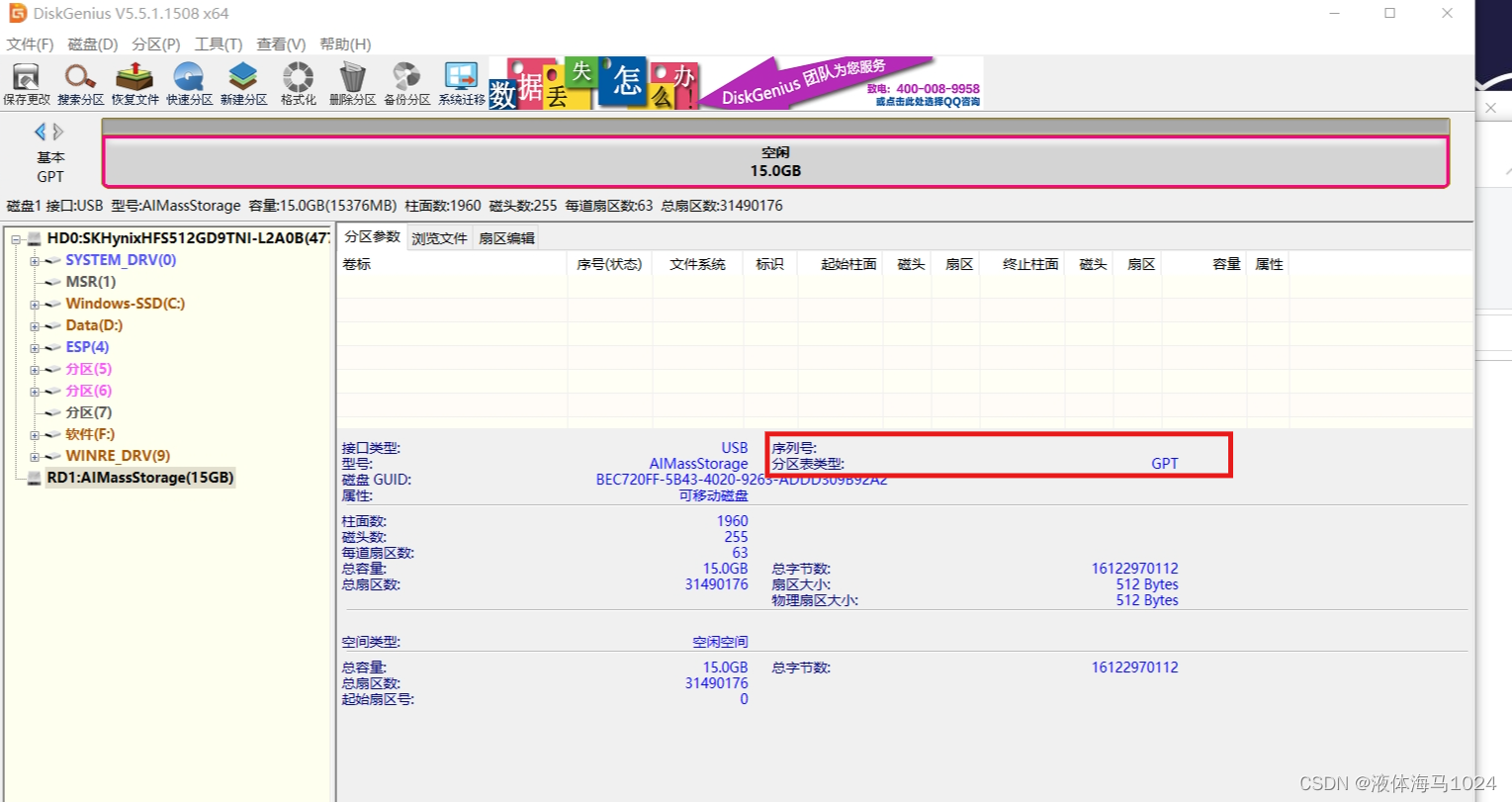The height and width of the screenshot is (802, 1512).
Task: Choose the 格式化 format icon
Action: point(298,83)
